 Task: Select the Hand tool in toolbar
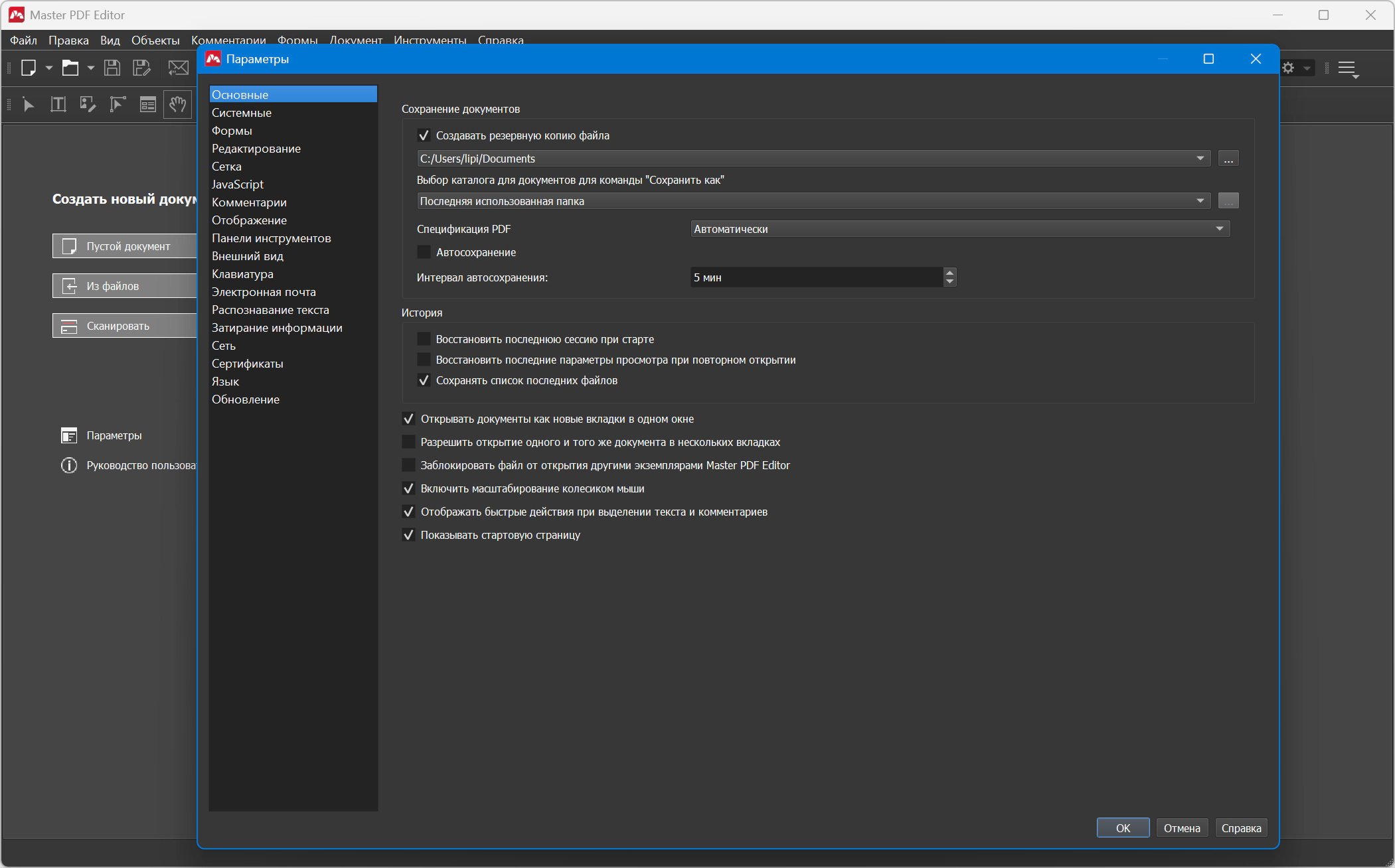tap(177, 104)
